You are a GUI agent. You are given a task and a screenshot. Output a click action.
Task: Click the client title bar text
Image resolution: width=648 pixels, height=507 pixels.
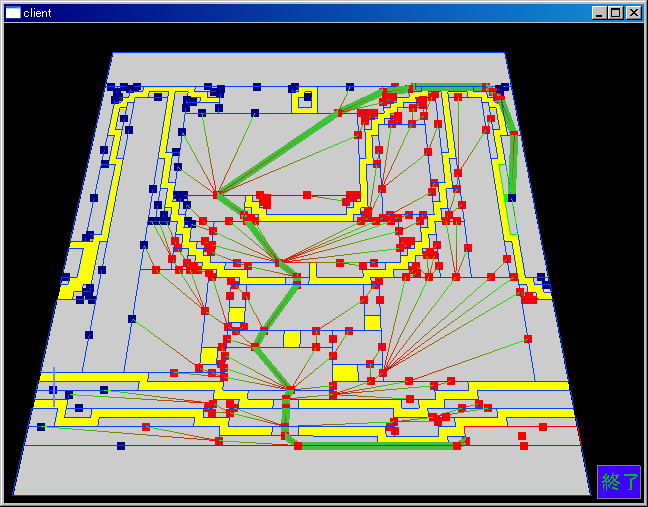pyautogui.click(x=37, y=13)
